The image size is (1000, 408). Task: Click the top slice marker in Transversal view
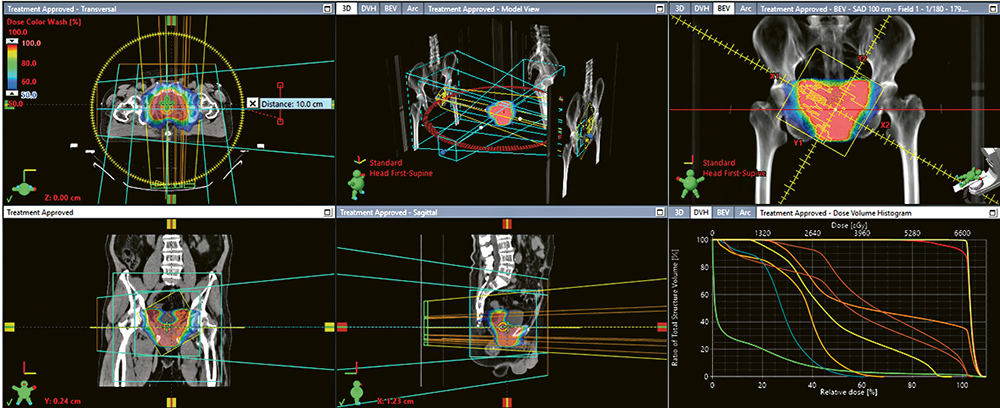(172, 19)
